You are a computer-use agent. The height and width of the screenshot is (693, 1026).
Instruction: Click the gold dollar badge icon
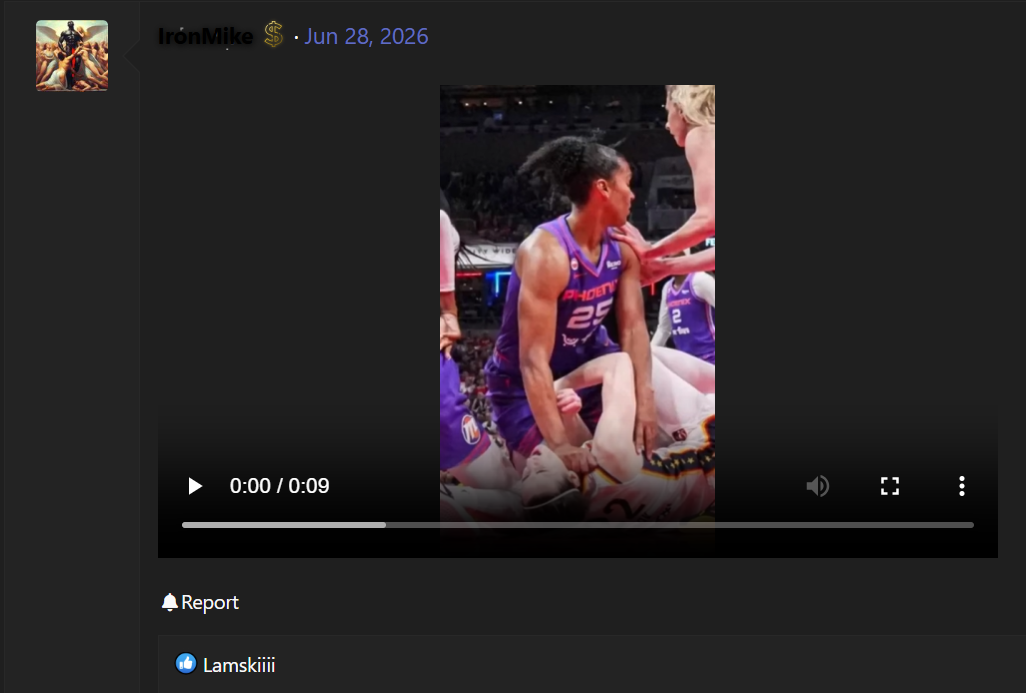pyautogui.click(x=274, y=35)
